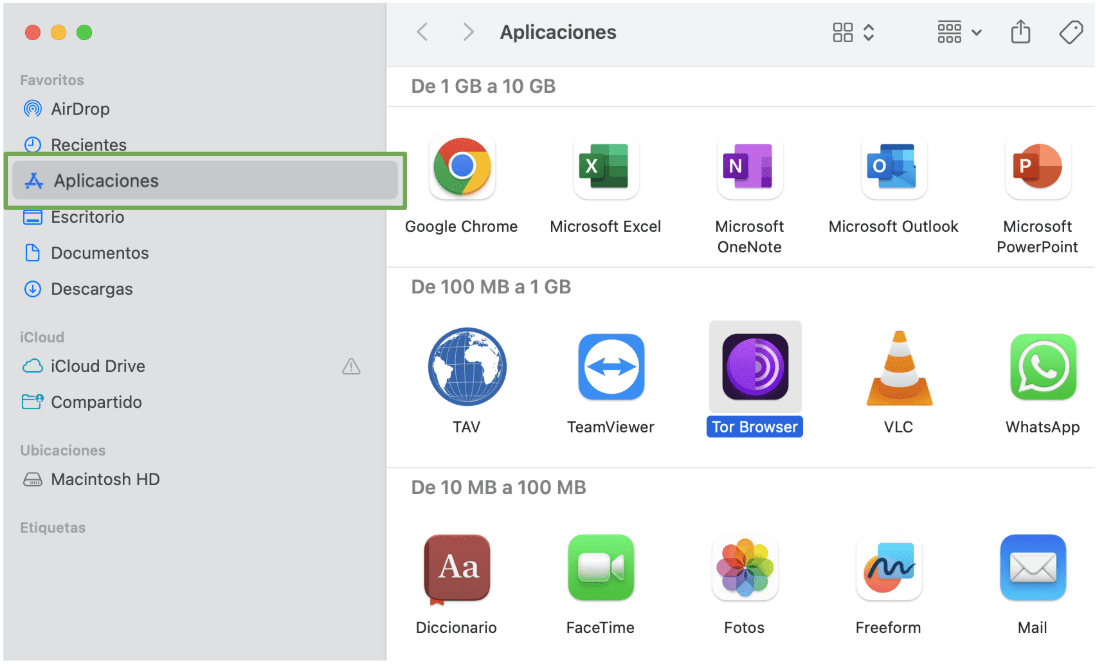Open the Fotos app

click(744, 568)
